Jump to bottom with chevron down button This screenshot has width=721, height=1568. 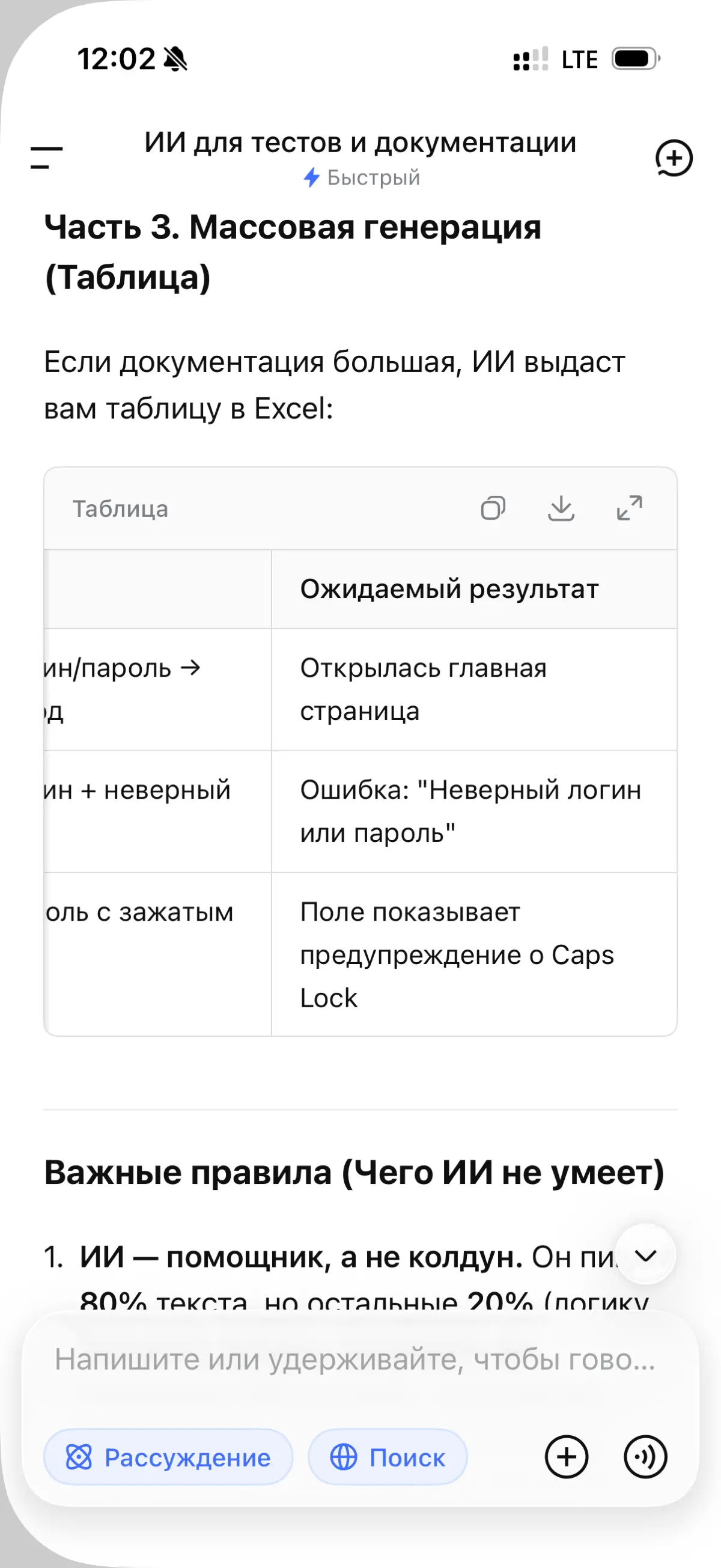(x=645, y=1255)
